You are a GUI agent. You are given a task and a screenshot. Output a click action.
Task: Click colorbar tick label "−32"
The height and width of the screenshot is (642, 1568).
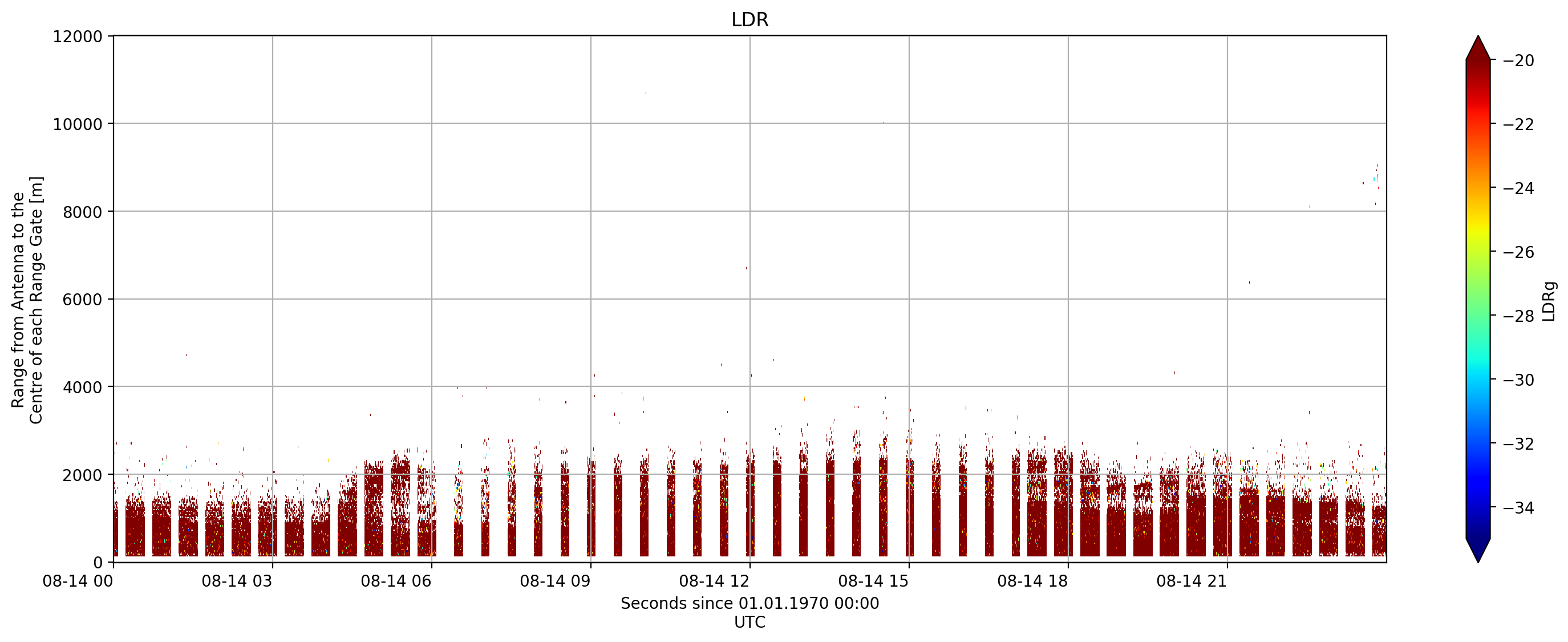click(1519, 444)
